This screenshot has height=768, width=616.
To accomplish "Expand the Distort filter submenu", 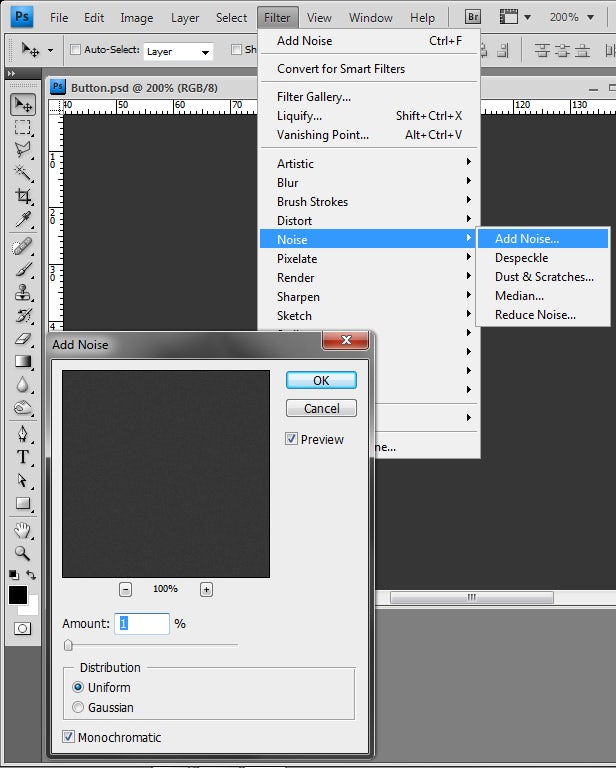I will [369, 220].
